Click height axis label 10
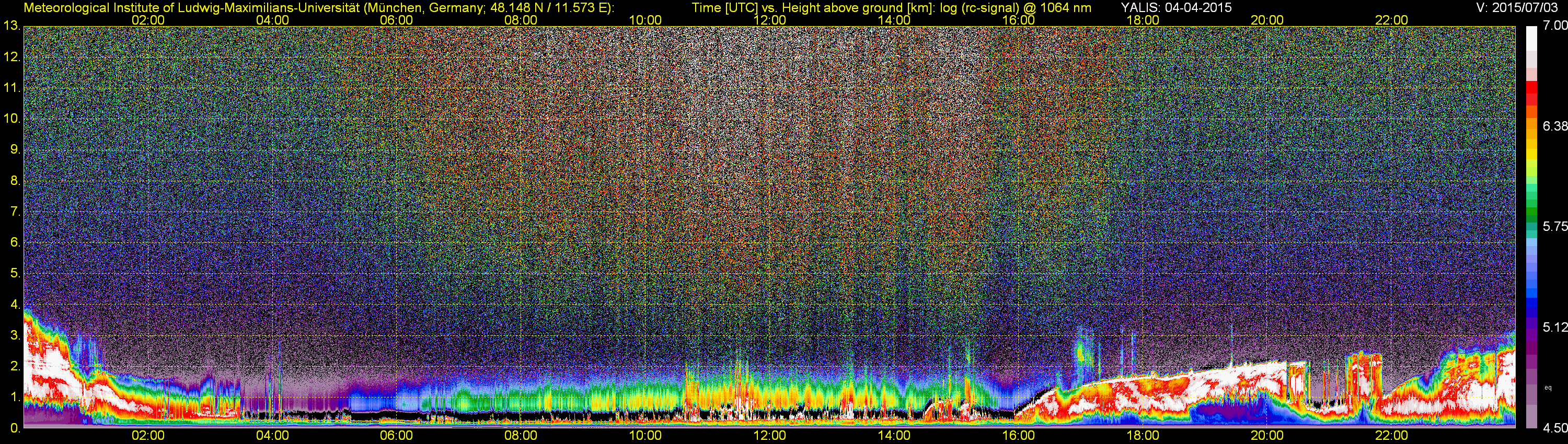Image resolution: width=1568 pixels, height=444 pixels. point(11,119)
